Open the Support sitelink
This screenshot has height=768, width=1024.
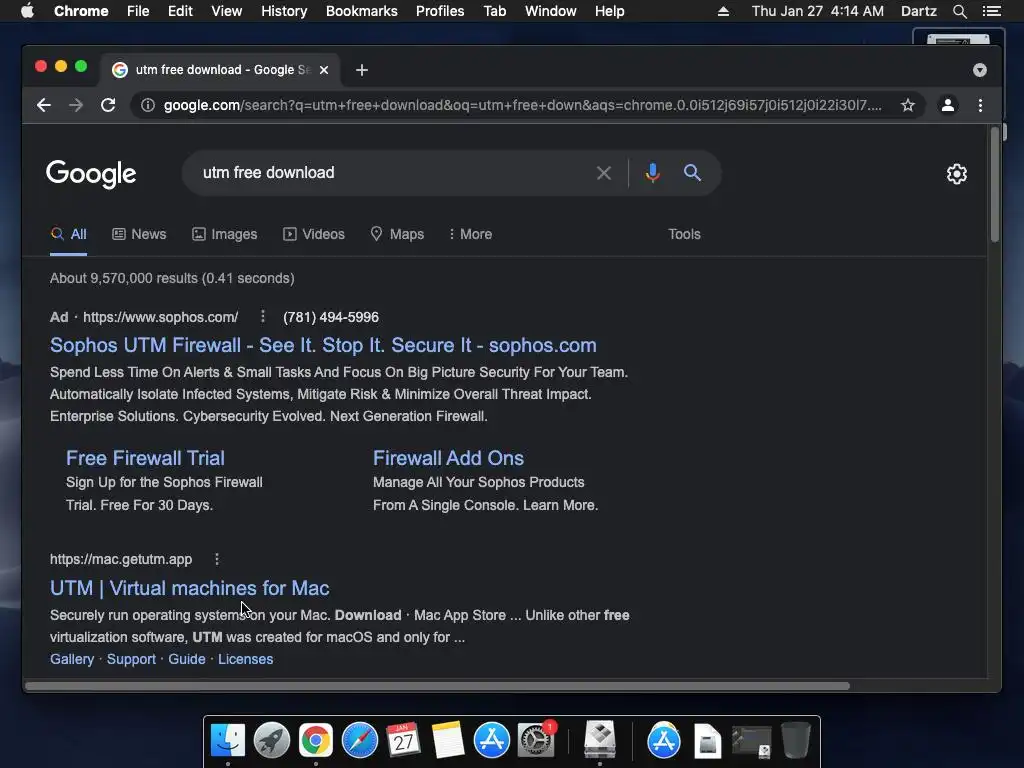(x=131, y=660)
